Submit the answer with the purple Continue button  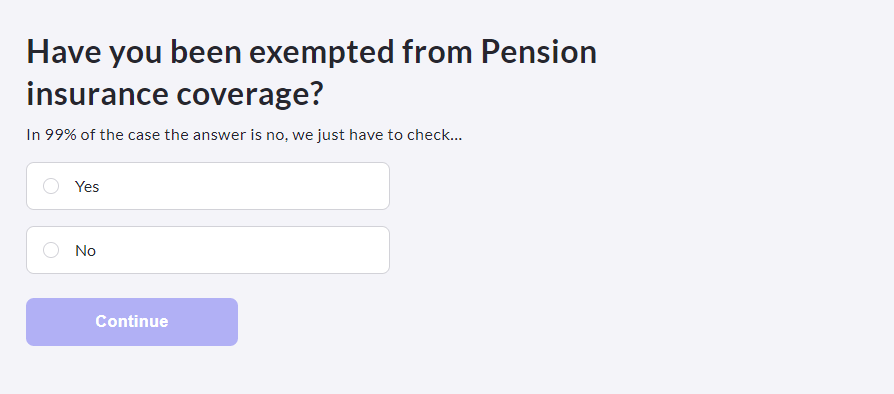(132, 322)
